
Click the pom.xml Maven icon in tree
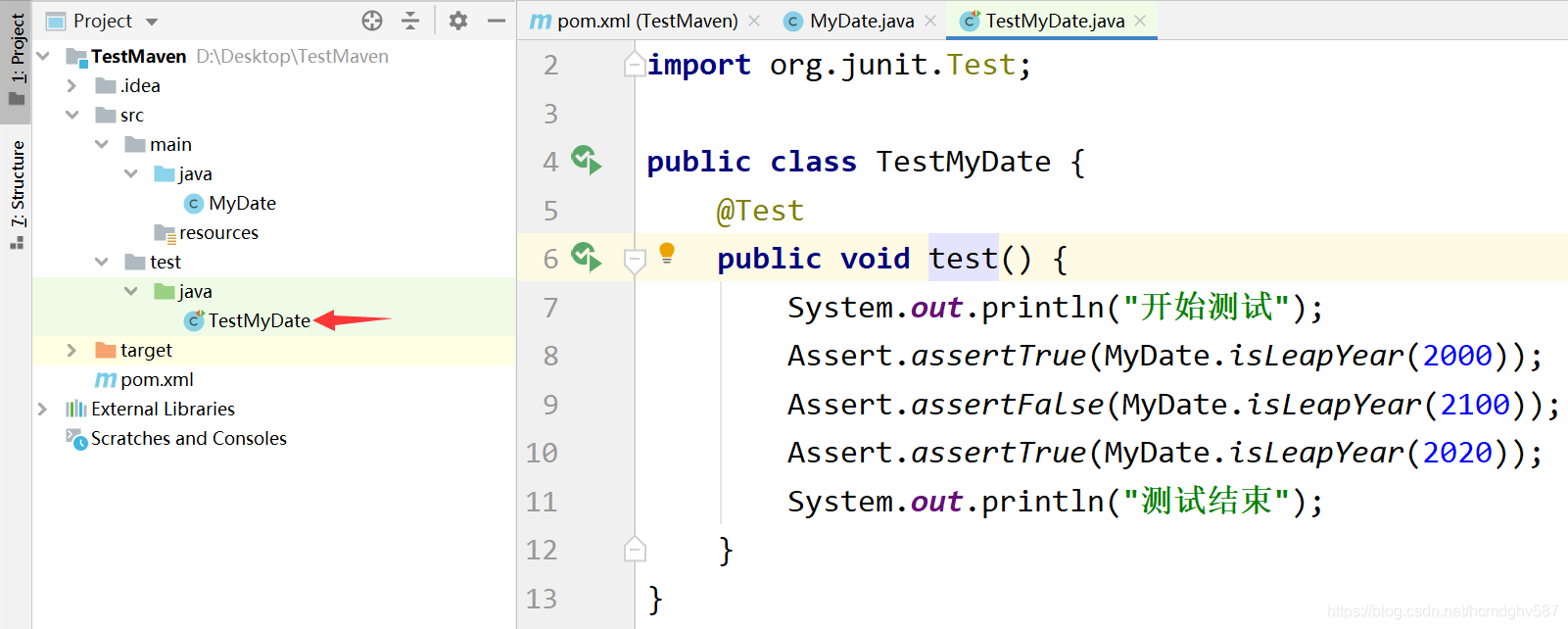click(105, 379)
